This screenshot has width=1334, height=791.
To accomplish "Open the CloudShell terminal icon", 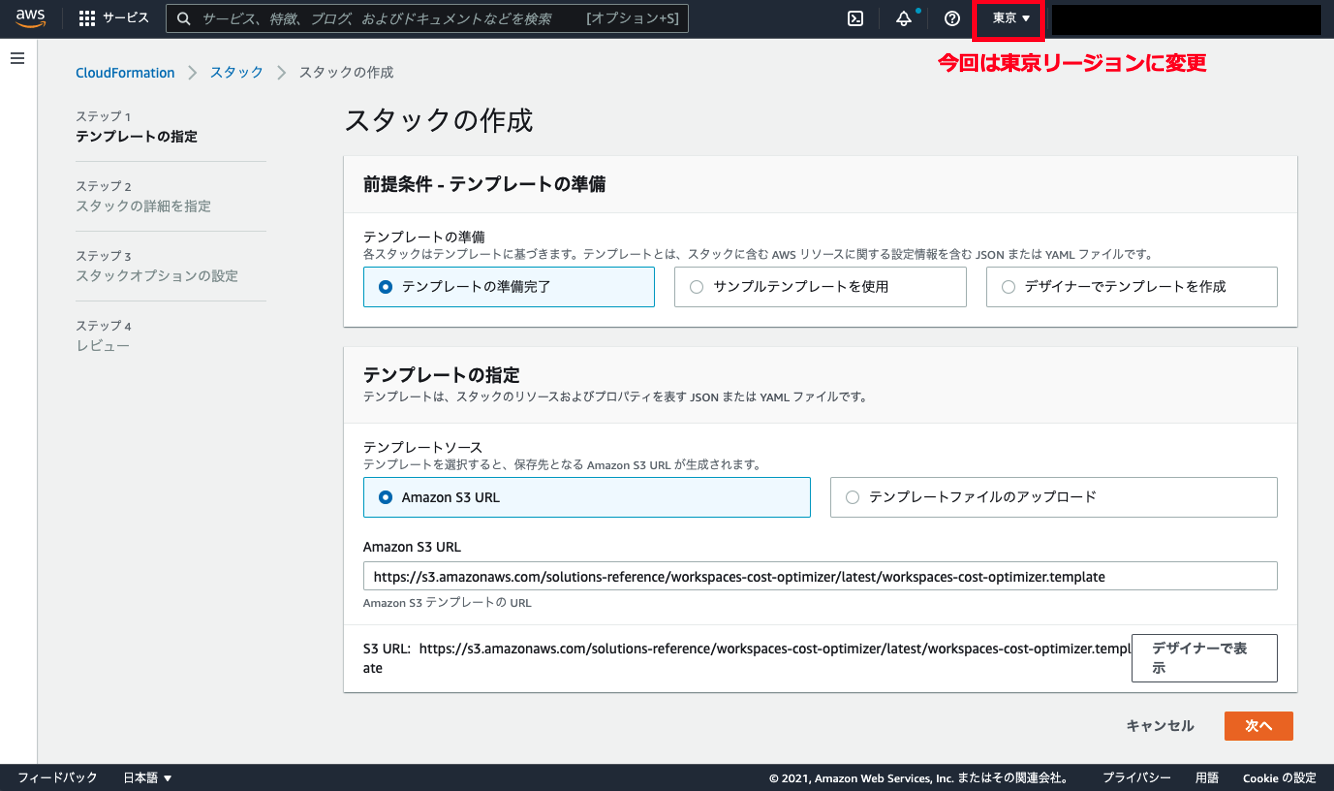I will point(855,18).
